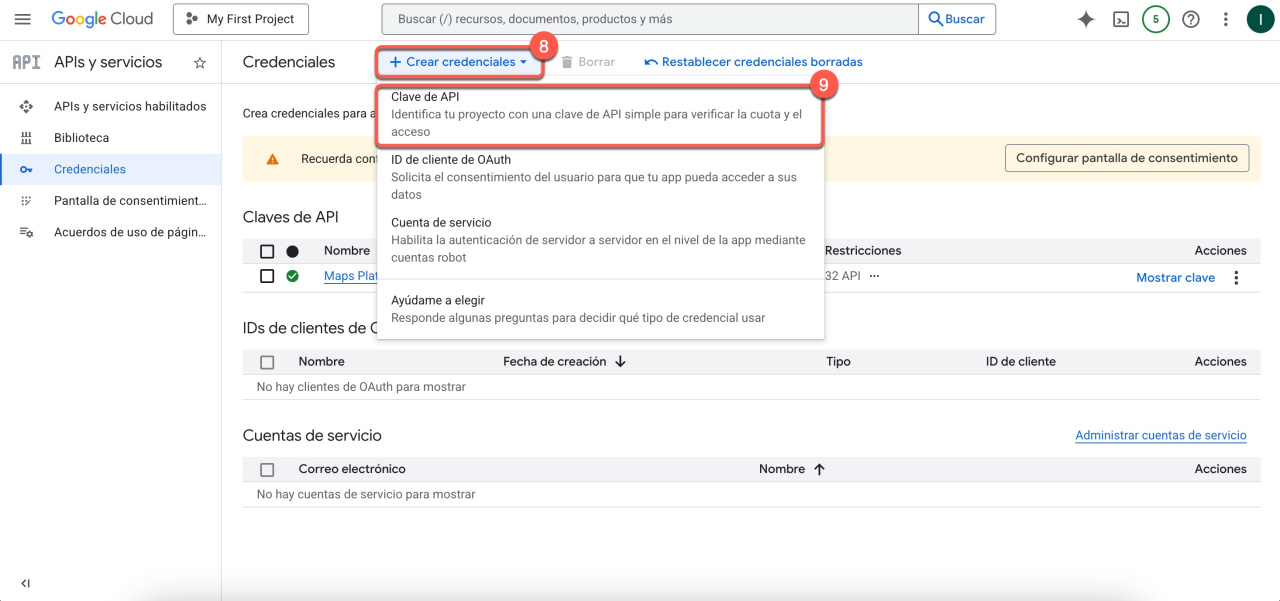Open the green notifications badge showing 5

[1155, 19]
